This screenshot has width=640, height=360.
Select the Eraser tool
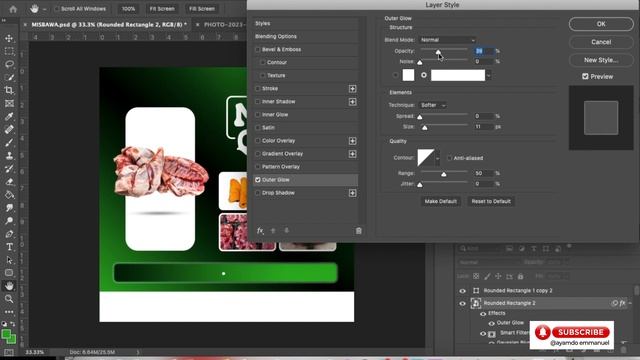pos(9,182)
